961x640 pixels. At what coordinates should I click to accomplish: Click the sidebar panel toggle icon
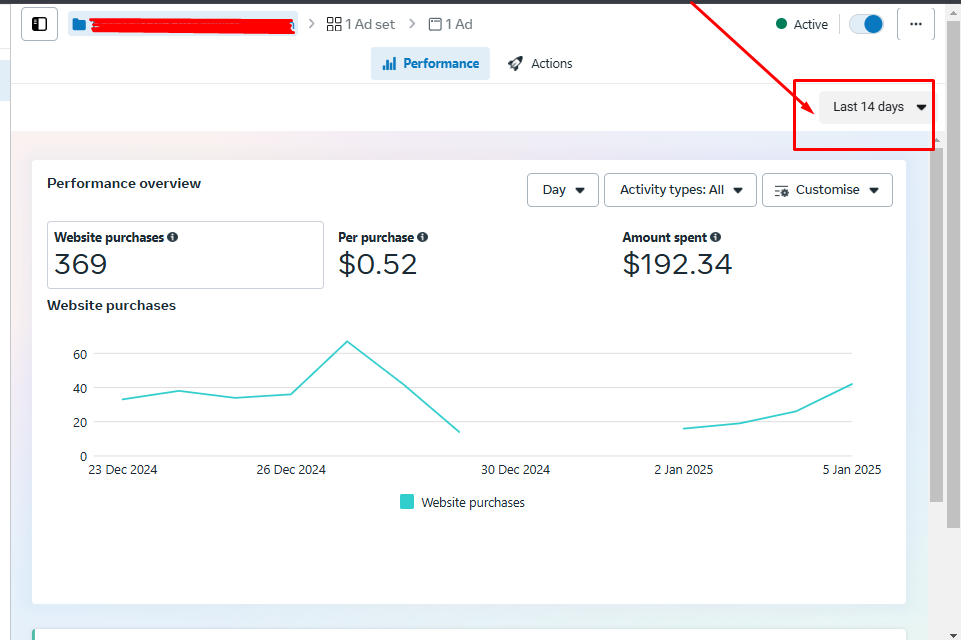coord(39,24)
